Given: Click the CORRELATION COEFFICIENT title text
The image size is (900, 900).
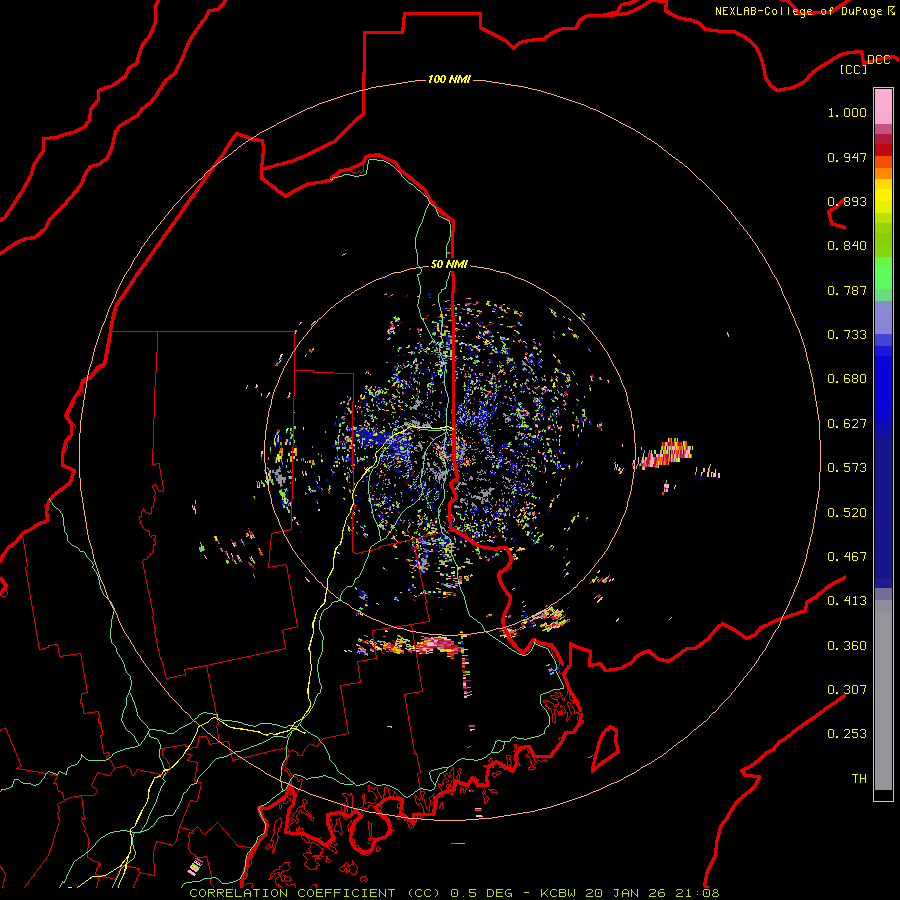Looking at the screenshot, I should pyautogui.click(x=292, y=893).
